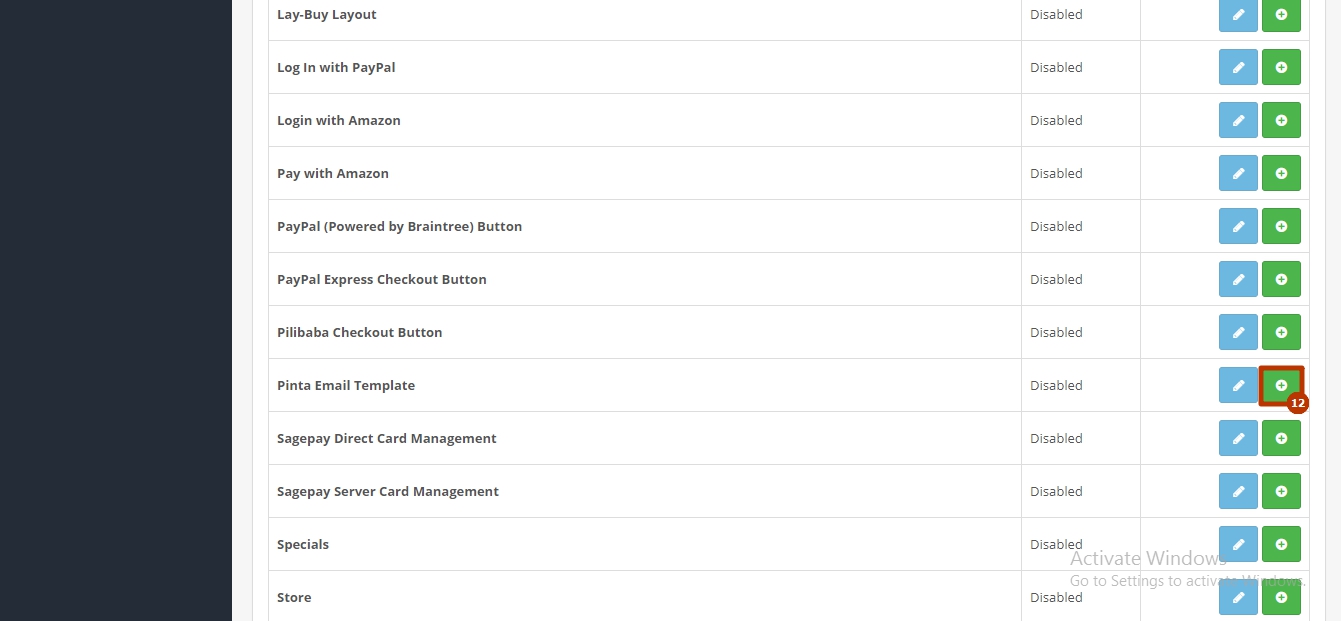1341x621 pixels.
Task: Install the Login with Amazon module
Action: click(x=1281, y=120)
